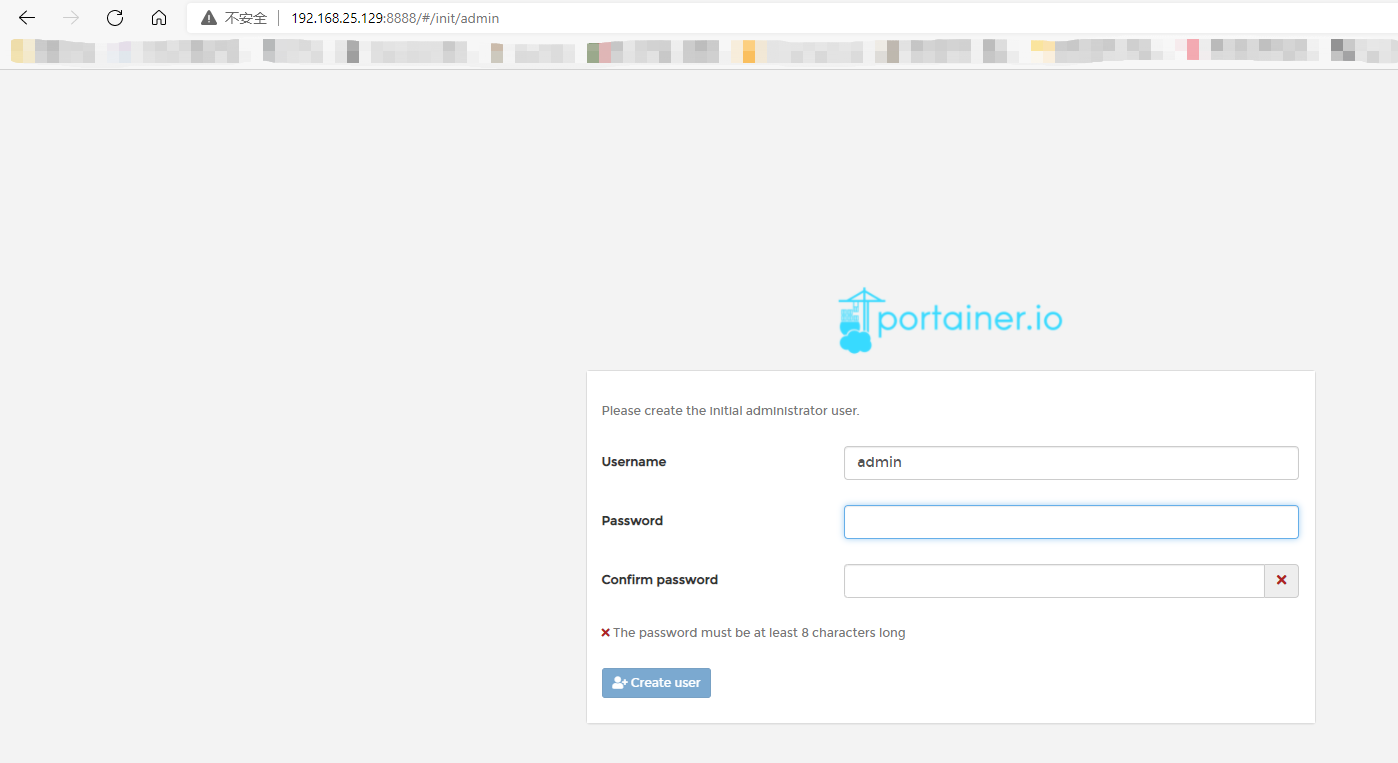Click into the Password input field

(x=1071, y=522)
